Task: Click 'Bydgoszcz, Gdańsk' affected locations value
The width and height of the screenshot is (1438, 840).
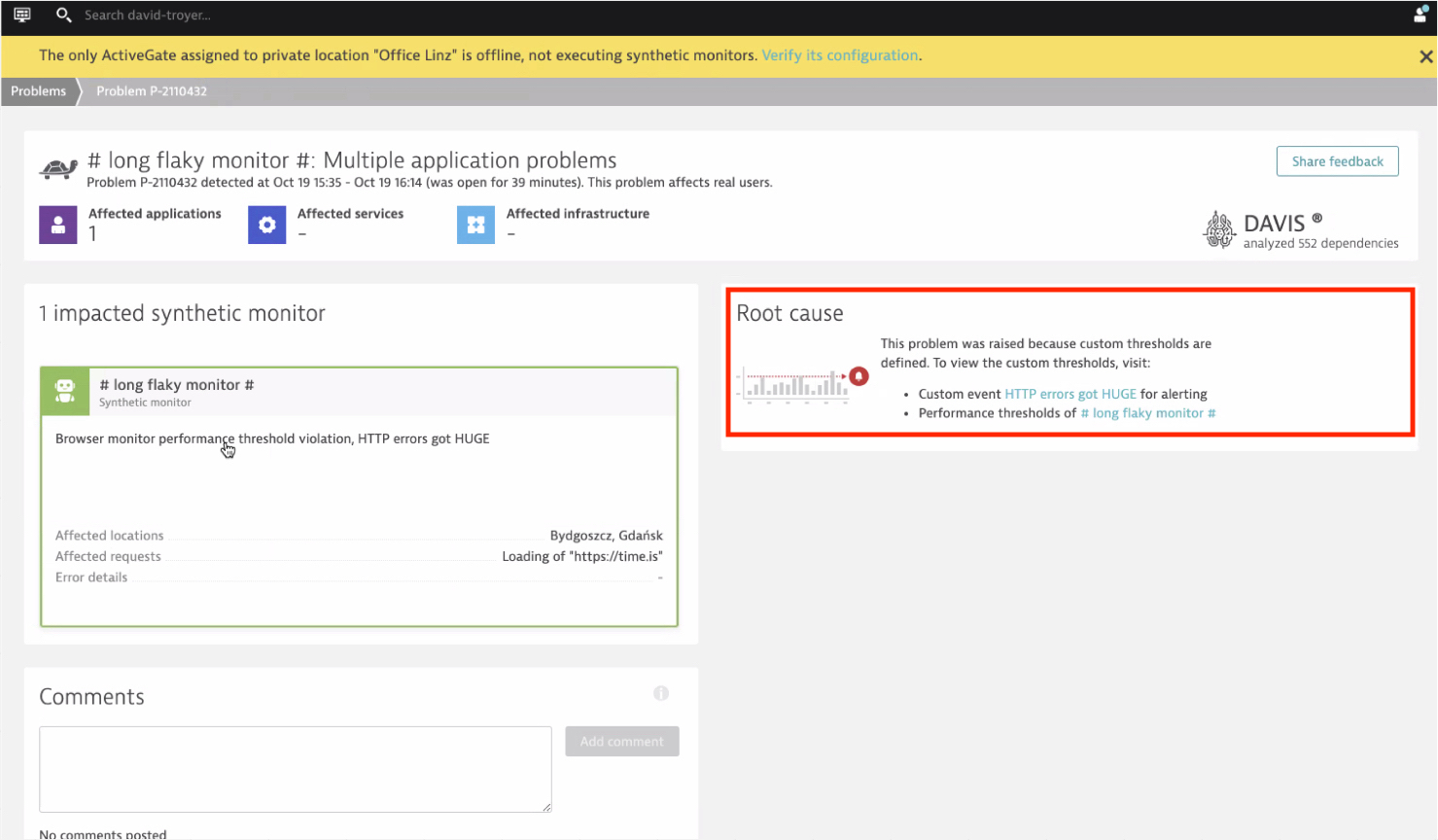Action: pos(607,536)
